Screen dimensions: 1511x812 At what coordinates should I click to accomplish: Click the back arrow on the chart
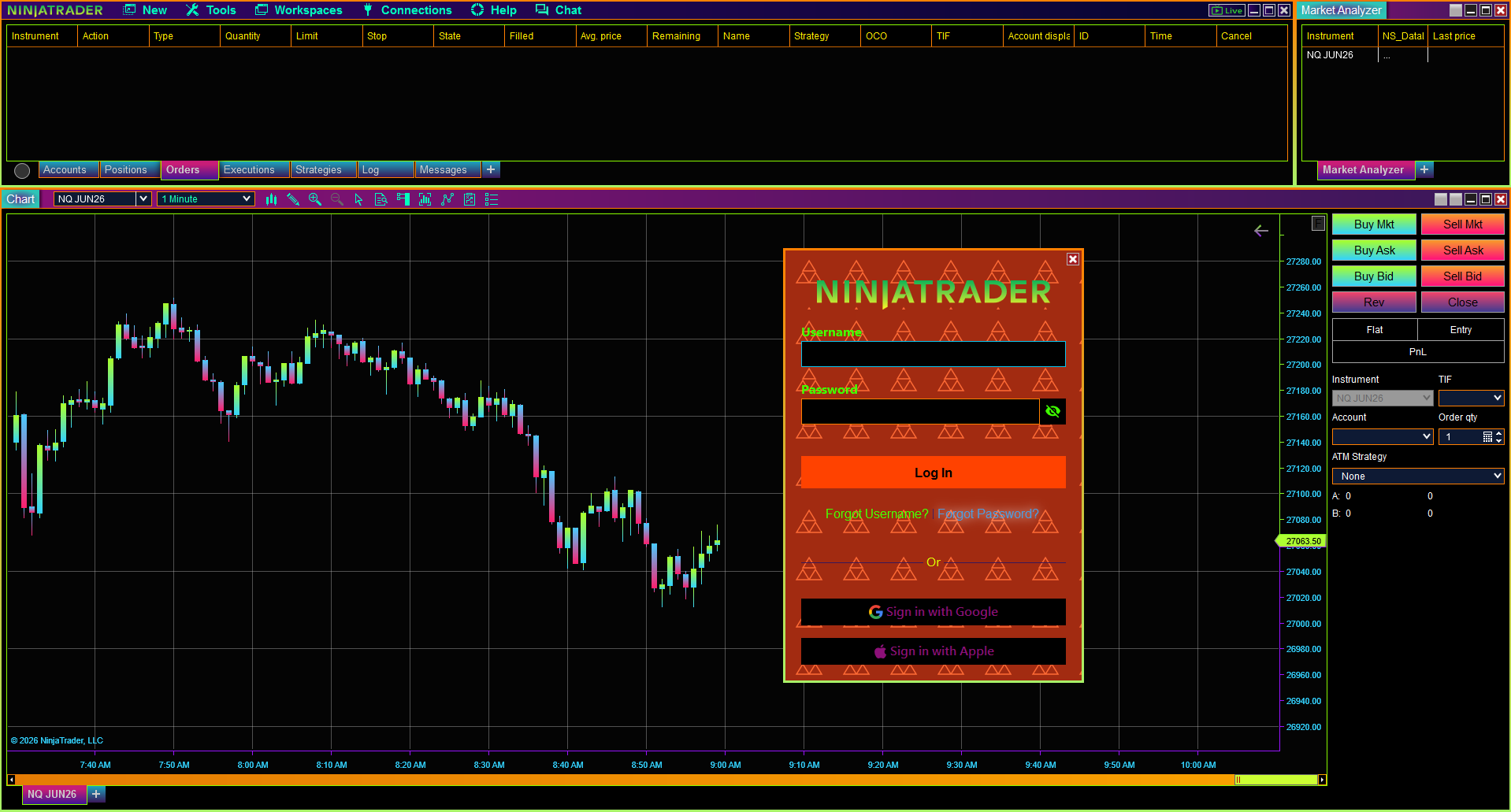(x=1261, y=231)
